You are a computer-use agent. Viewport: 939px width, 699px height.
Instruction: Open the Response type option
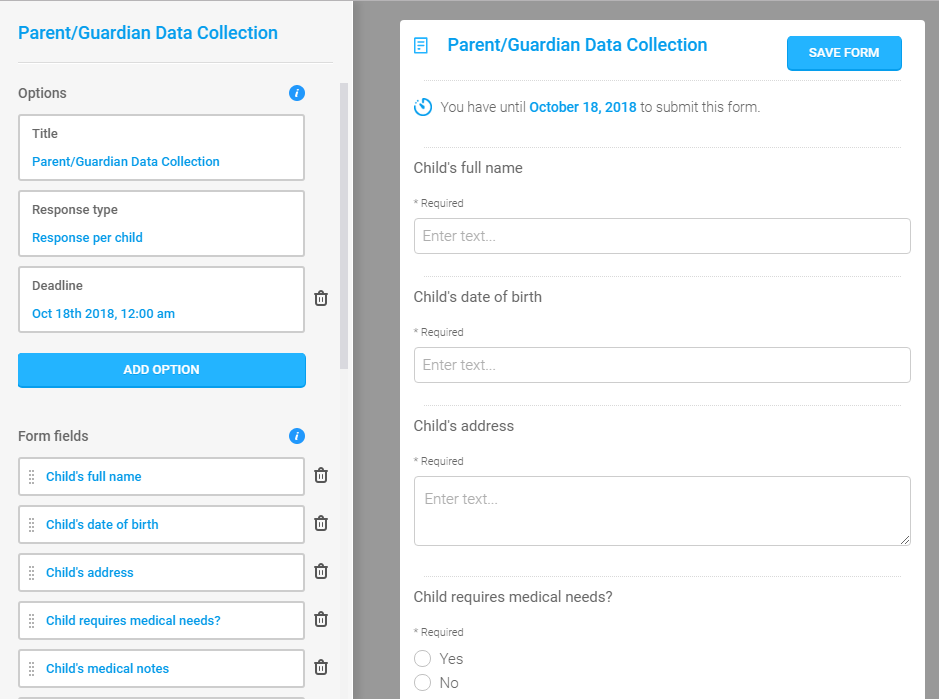tap(161, 223)
